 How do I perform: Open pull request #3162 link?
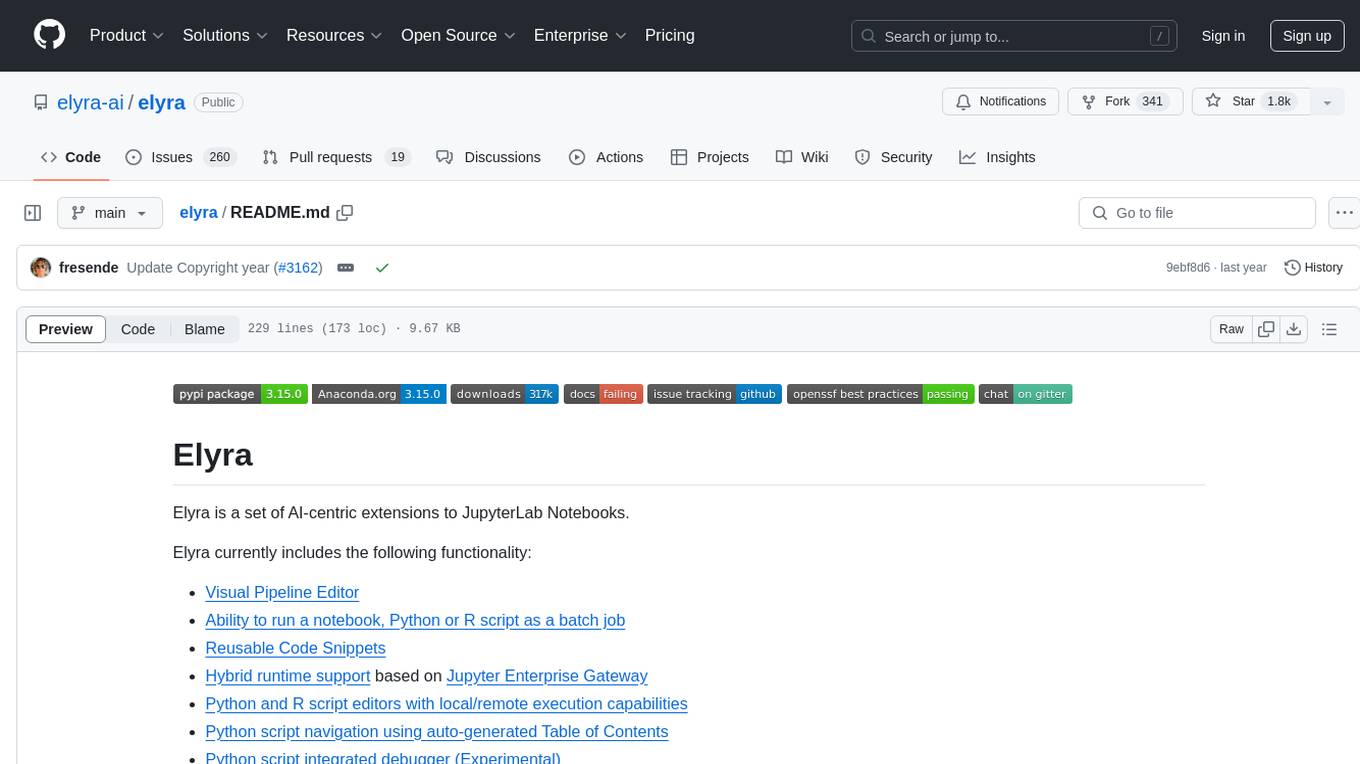(x=298, y=268)
